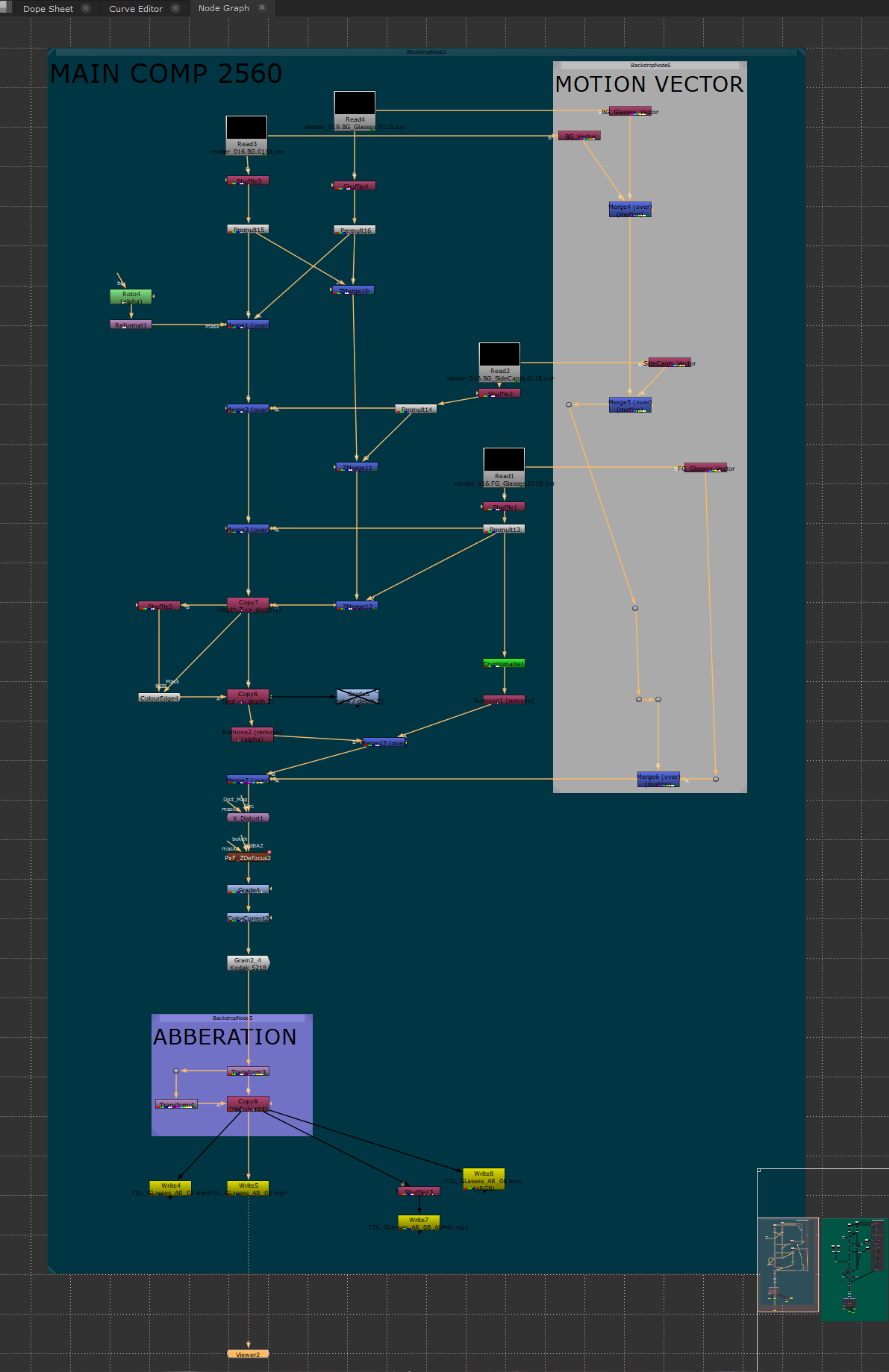
Task: Select the green Cryptomatte1 node
Action: [x=504, y=663]
